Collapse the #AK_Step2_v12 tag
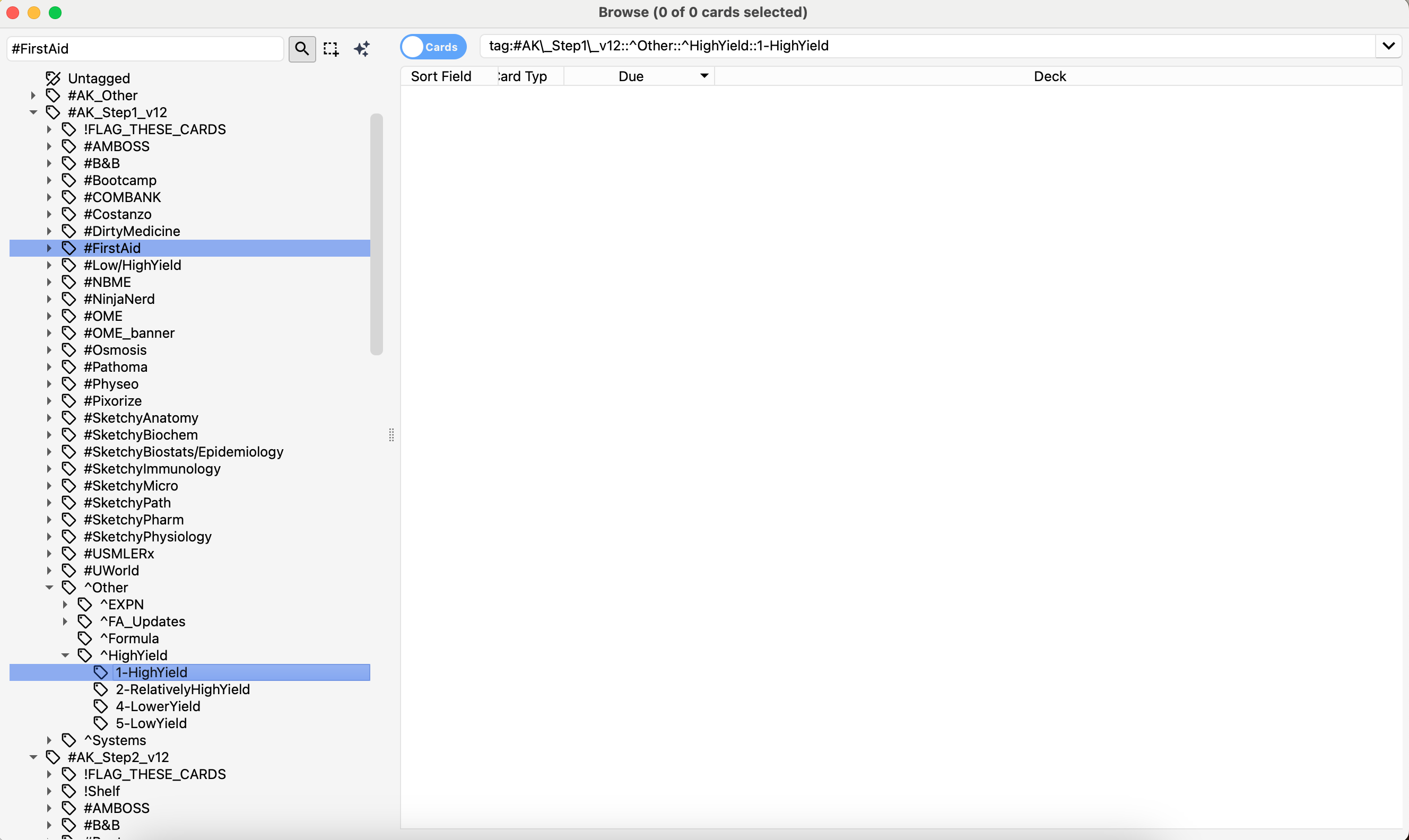The height and width of the screenshot is (840, 1409). click(33, 757)
